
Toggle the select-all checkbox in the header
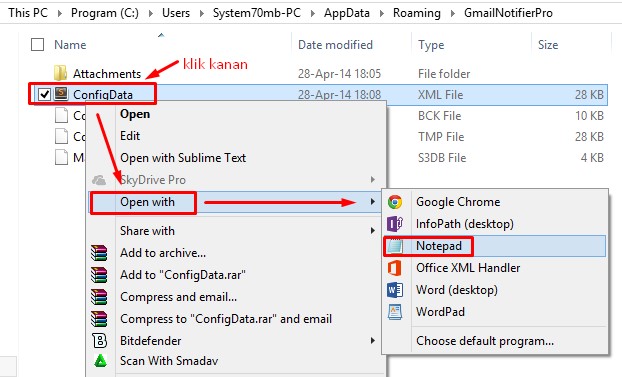(x=37, y=44)
